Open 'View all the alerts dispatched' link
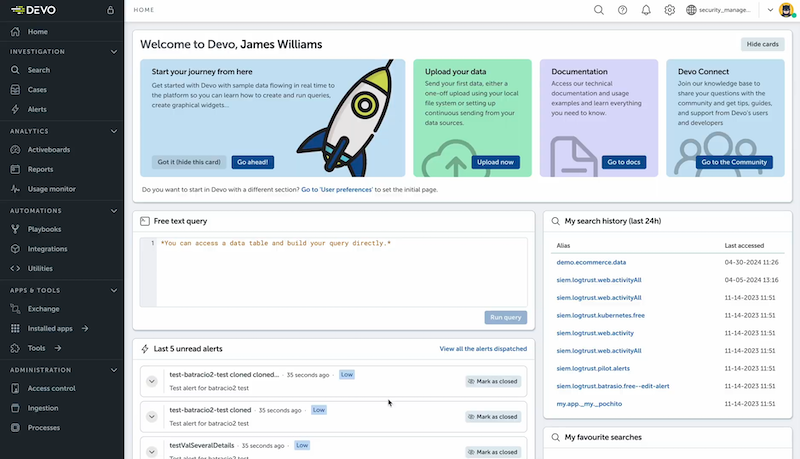800x459 pixels. click(482, 349)
